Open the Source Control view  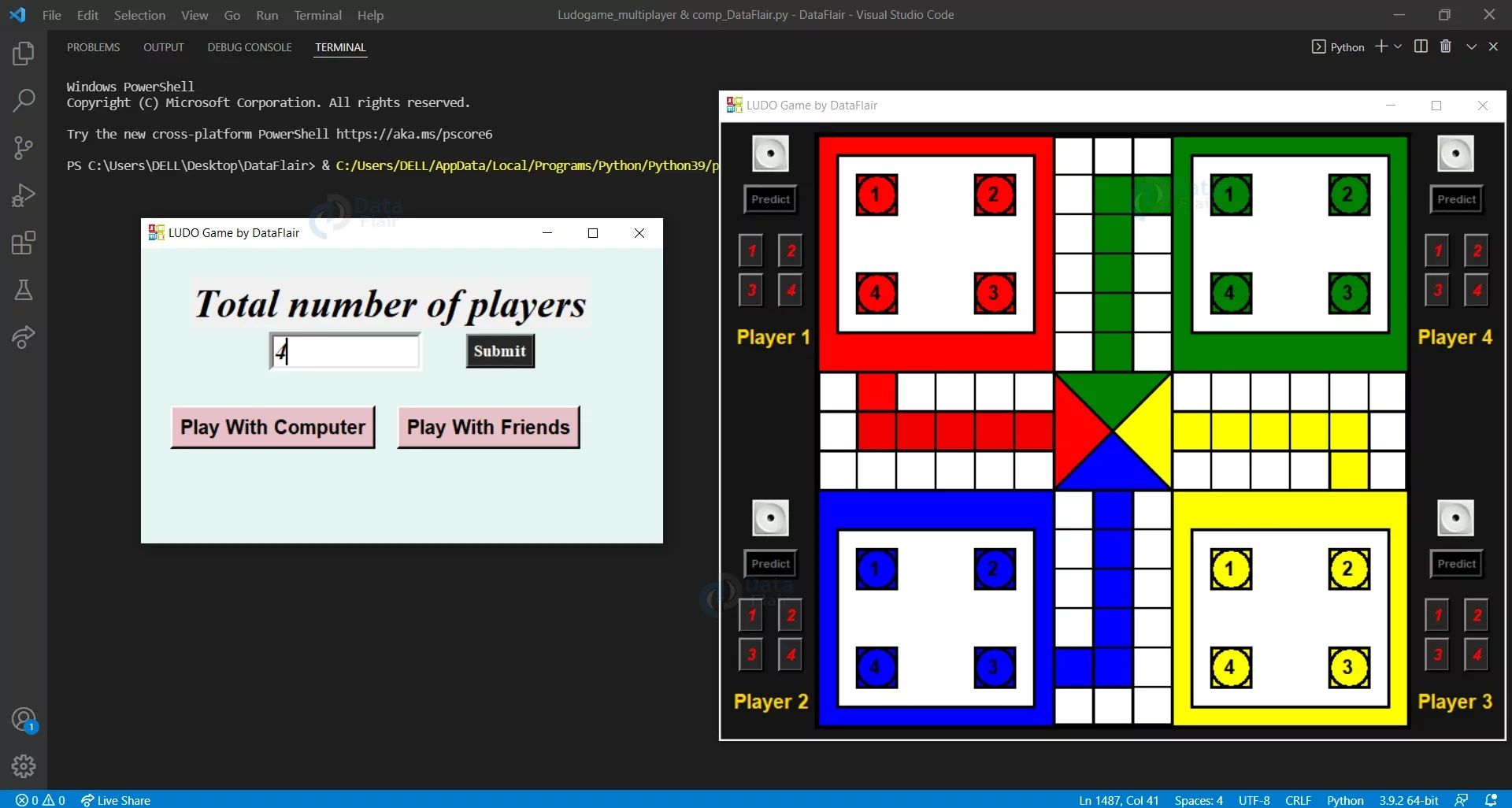[24, 148]
